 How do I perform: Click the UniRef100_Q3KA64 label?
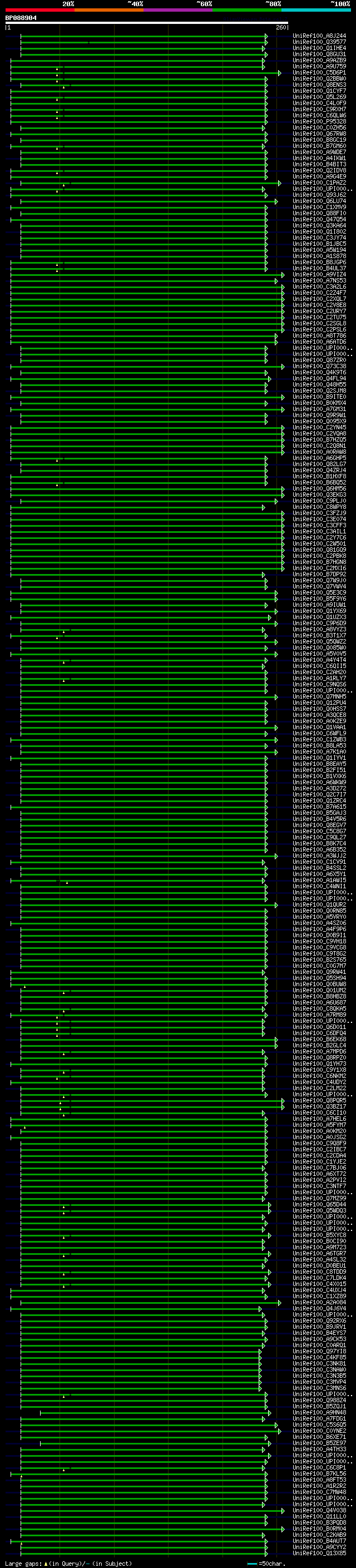tap(319, 226)
